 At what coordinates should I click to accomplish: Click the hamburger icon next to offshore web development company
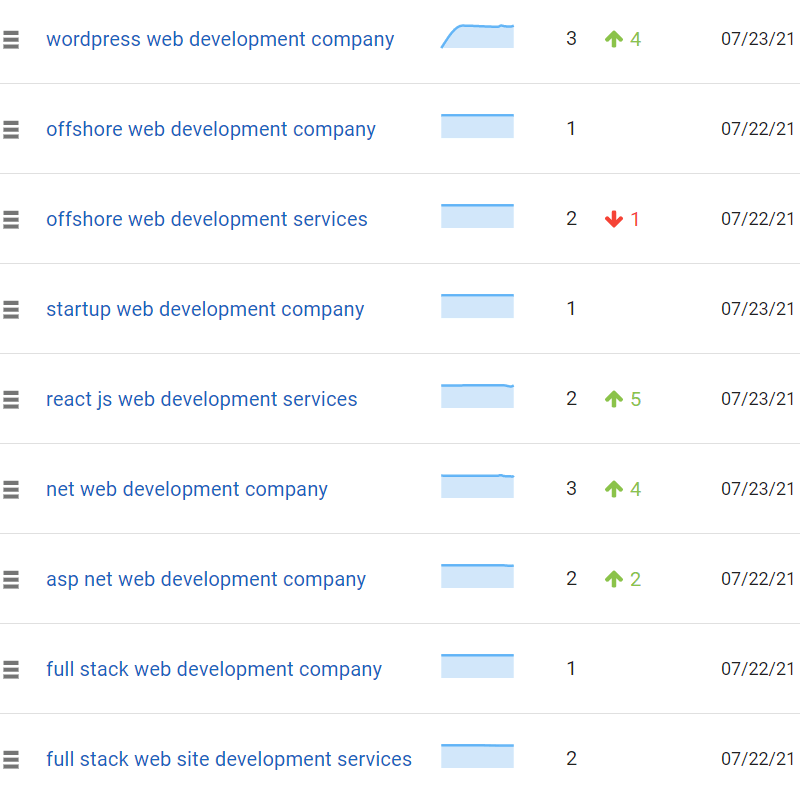pos(11,129)
